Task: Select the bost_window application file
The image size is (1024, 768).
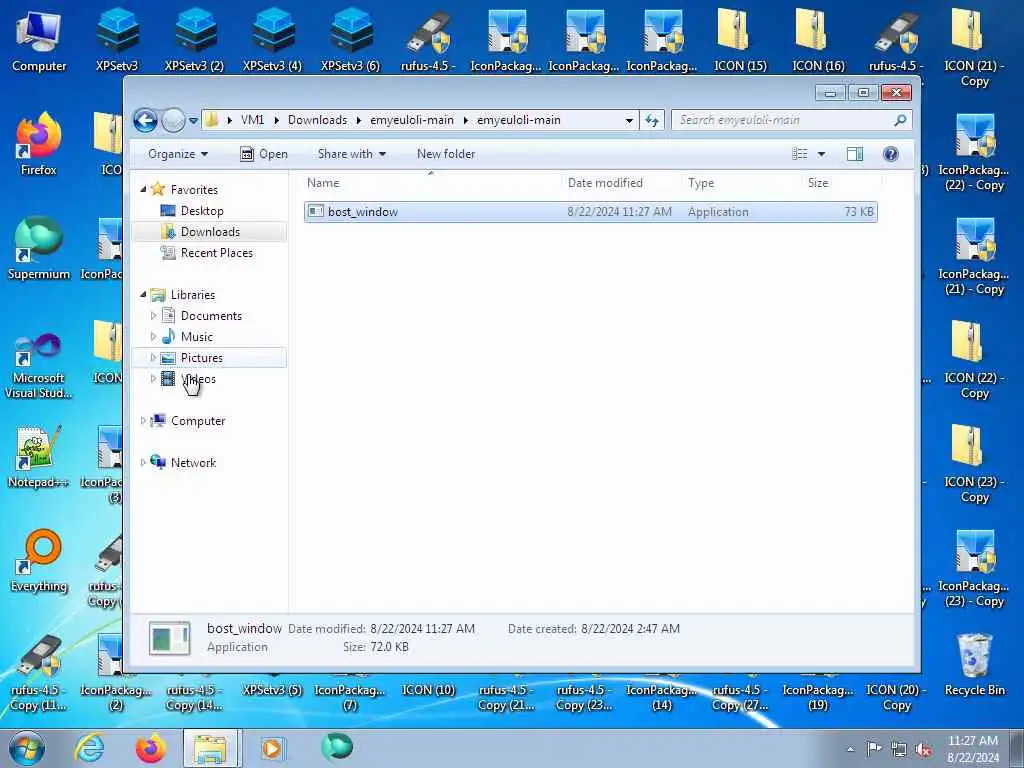Action: [590, 212]
